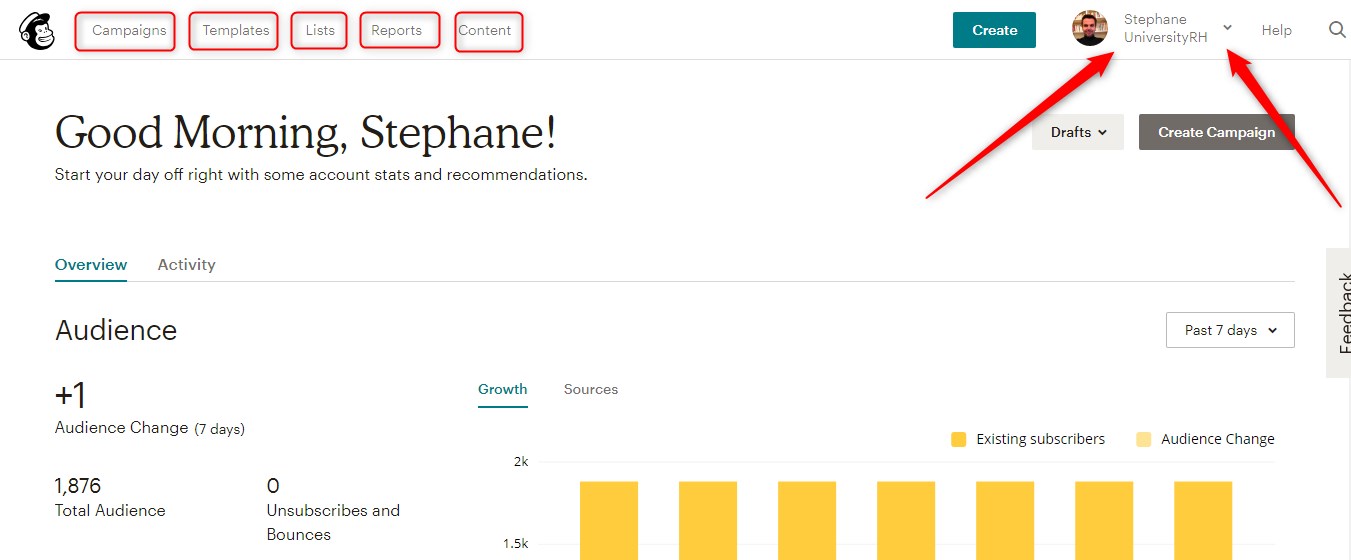Open the Past 7 days selector
Screen dimensions: 1351x560
[x=1230, y=330]
